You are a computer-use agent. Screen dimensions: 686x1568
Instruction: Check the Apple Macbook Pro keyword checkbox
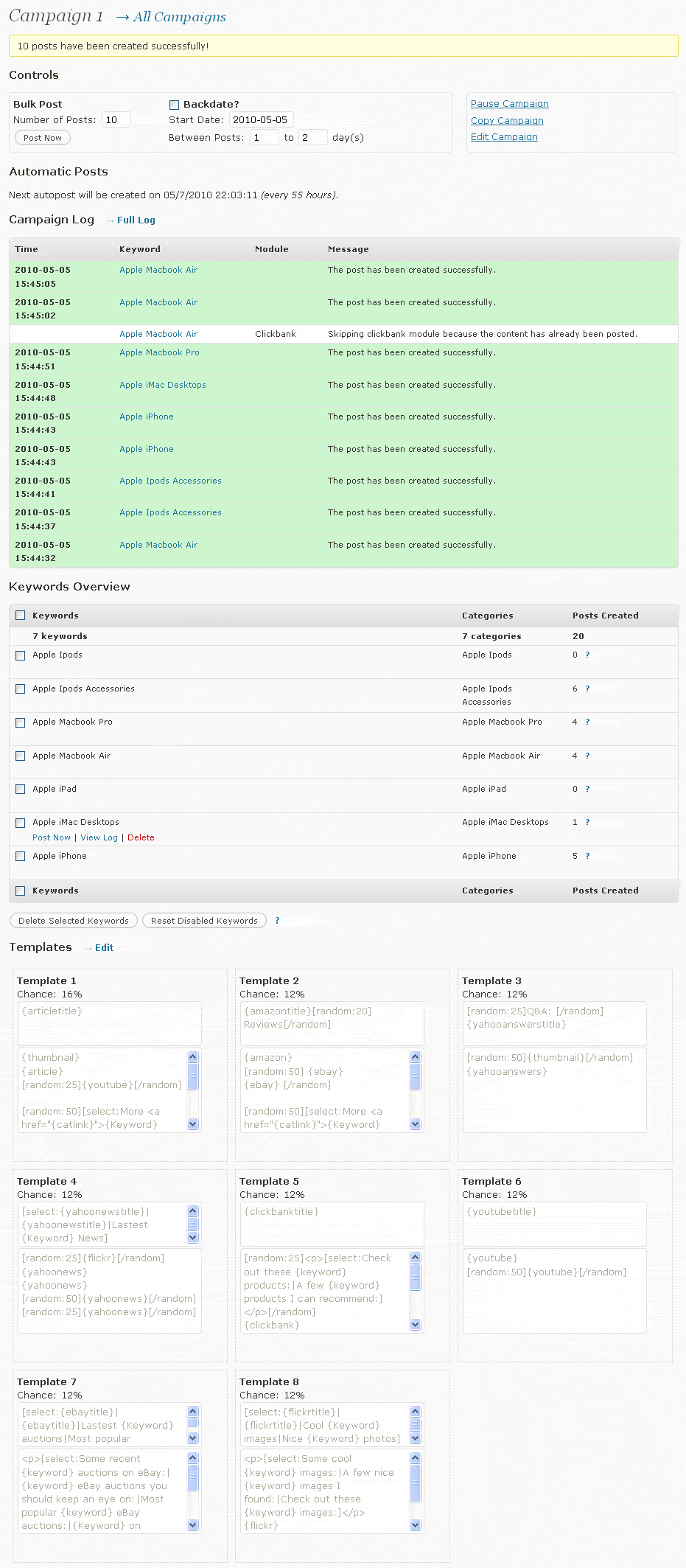pos(21,722)
